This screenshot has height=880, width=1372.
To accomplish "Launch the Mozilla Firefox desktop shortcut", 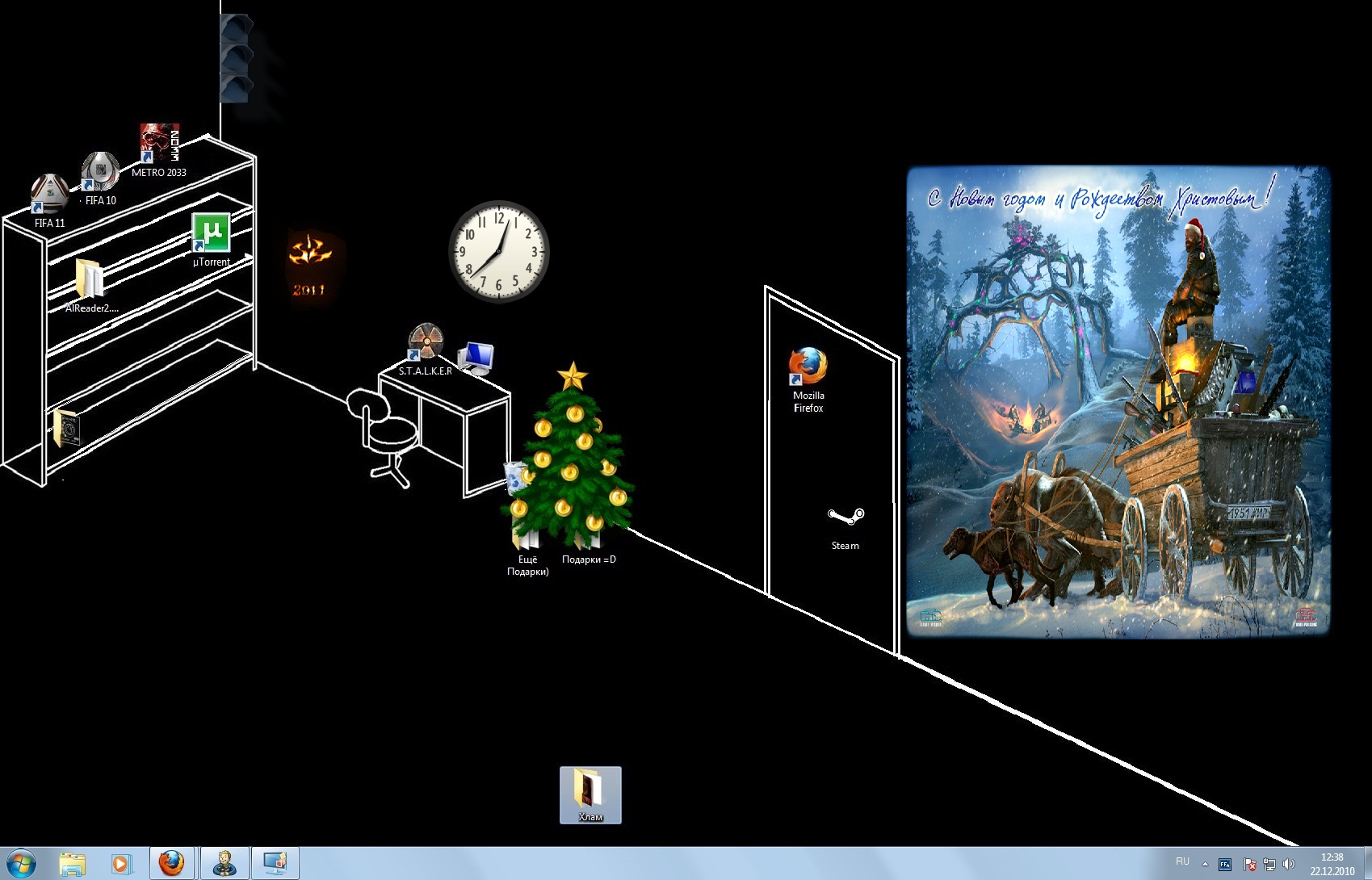I will [x=808, y=379].
